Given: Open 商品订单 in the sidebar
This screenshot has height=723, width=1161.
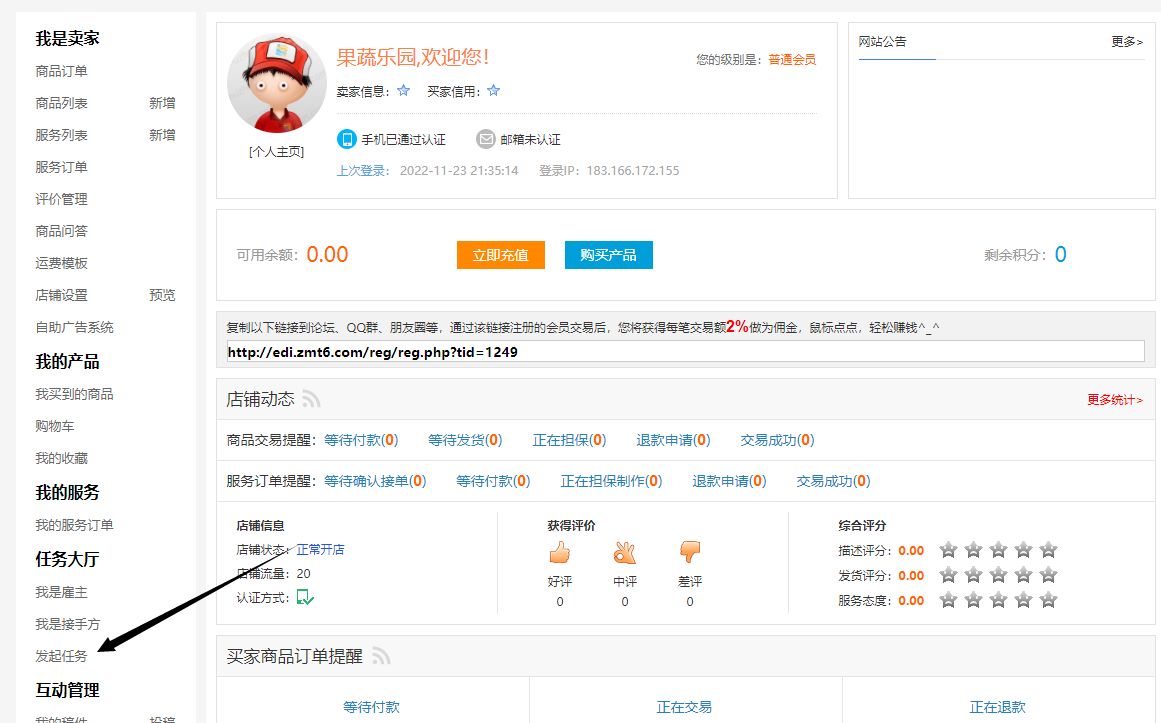Looking at the screenshot, I should 61,71.
